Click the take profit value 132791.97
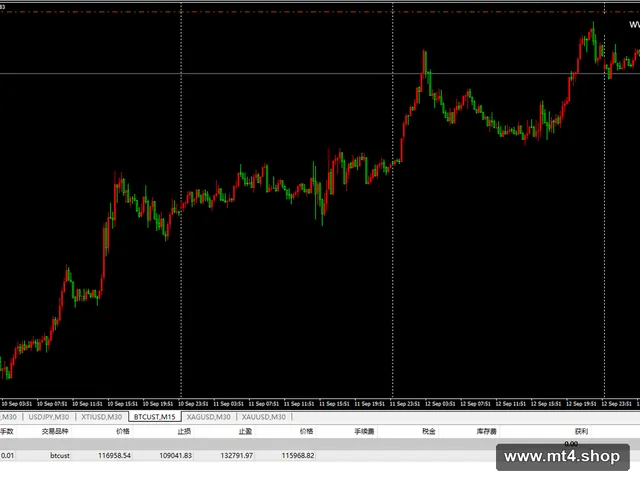Viewport: 640px width, 480px height. pyautogui.click(x=237, y=455)
